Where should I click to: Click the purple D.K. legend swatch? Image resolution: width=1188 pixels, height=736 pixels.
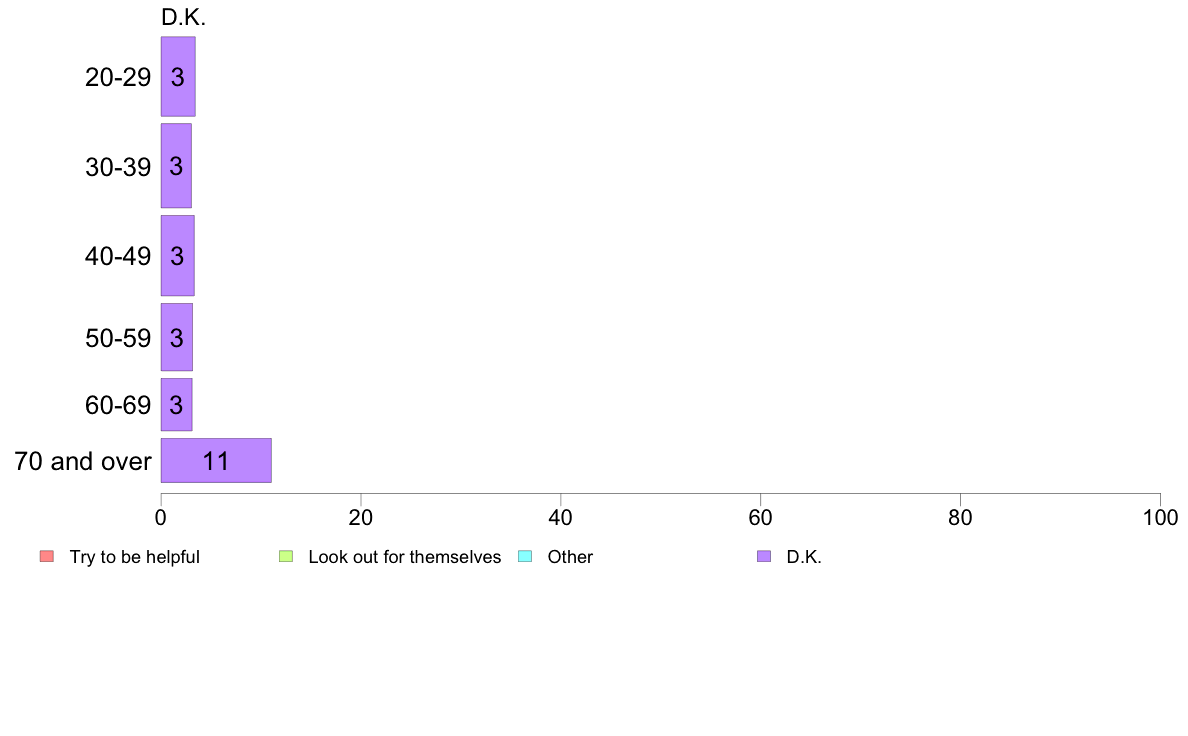point(764,556)
